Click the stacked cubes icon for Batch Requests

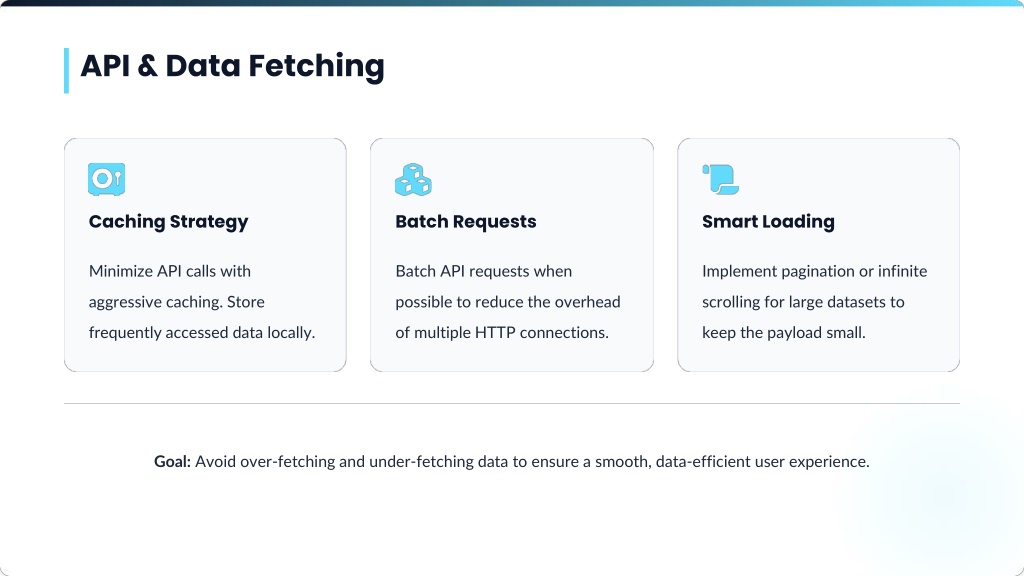pos(413,179)
